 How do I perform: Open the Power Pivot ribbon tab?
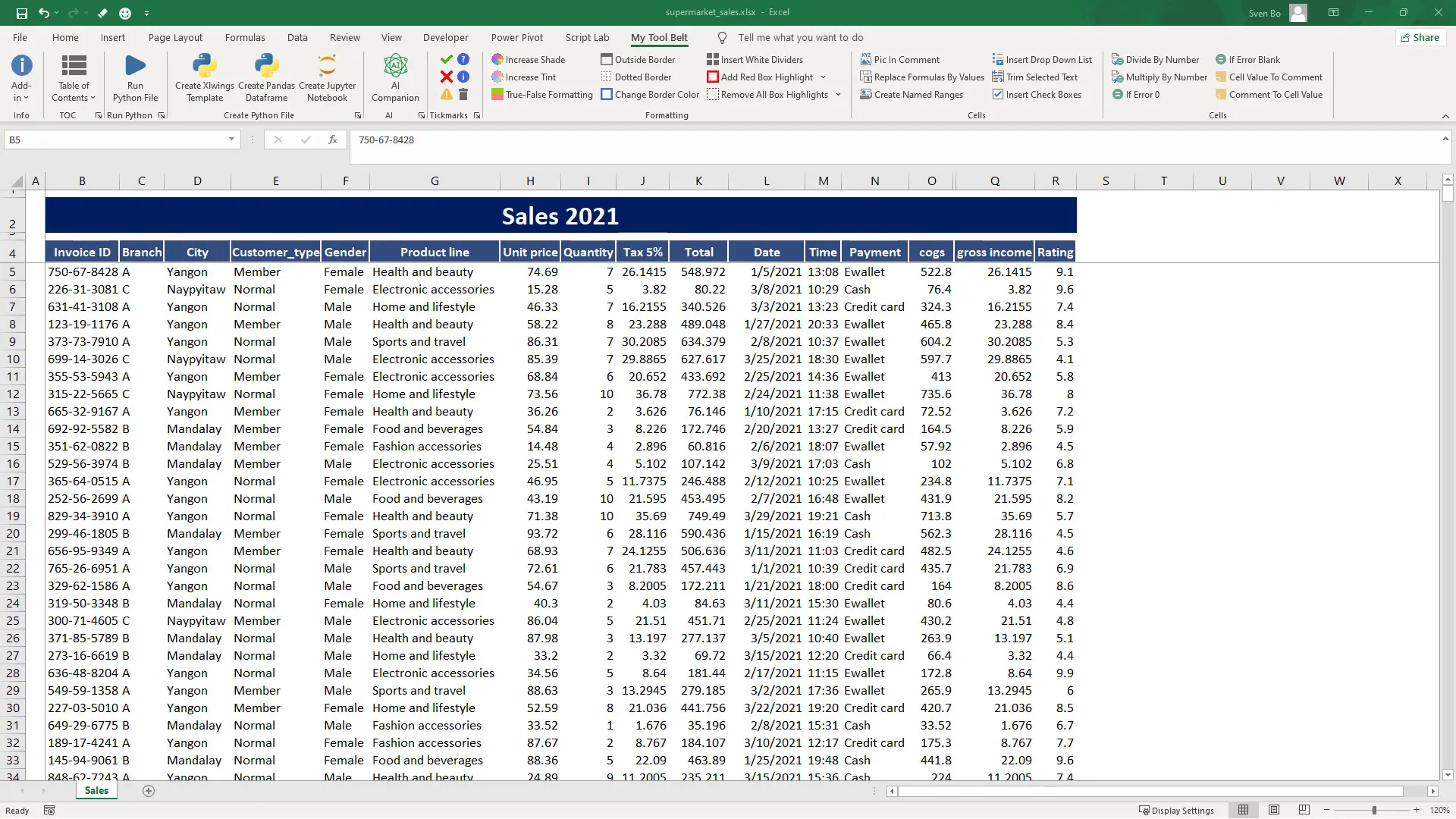pyautogui.click(x=517, y=37)
